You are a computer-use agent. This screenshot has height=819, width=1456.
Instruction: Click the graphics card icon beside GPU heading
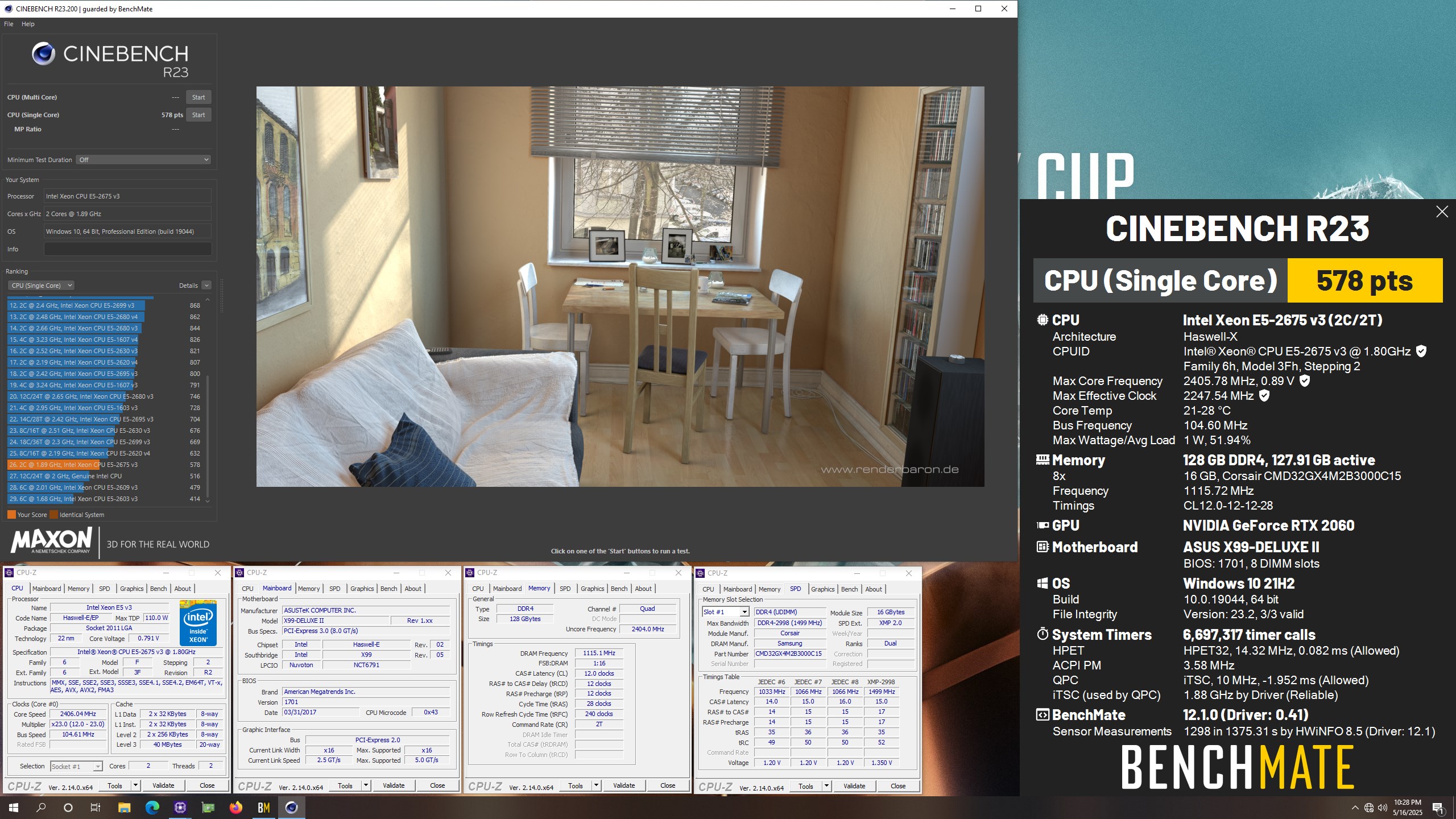click(1043, 526)
